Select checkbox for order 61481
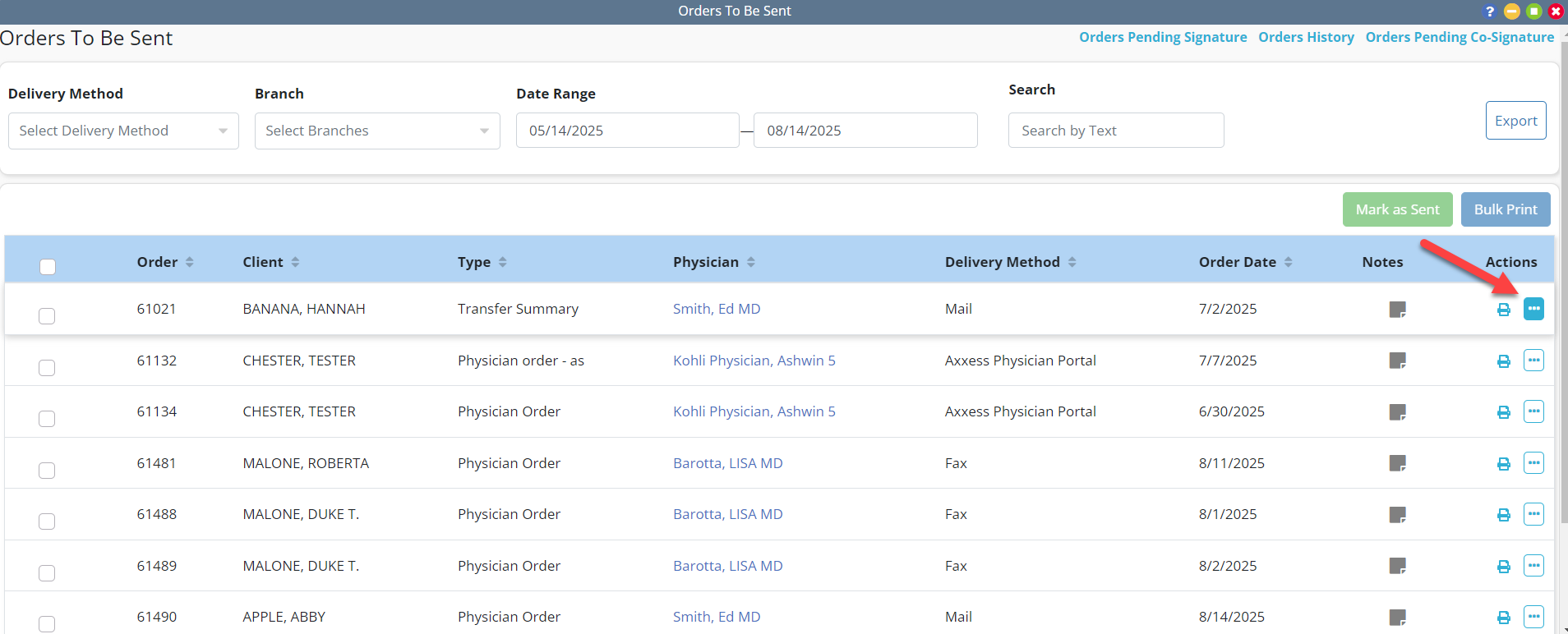This screenshot has width=1568, height=634. tap(47, 470)
